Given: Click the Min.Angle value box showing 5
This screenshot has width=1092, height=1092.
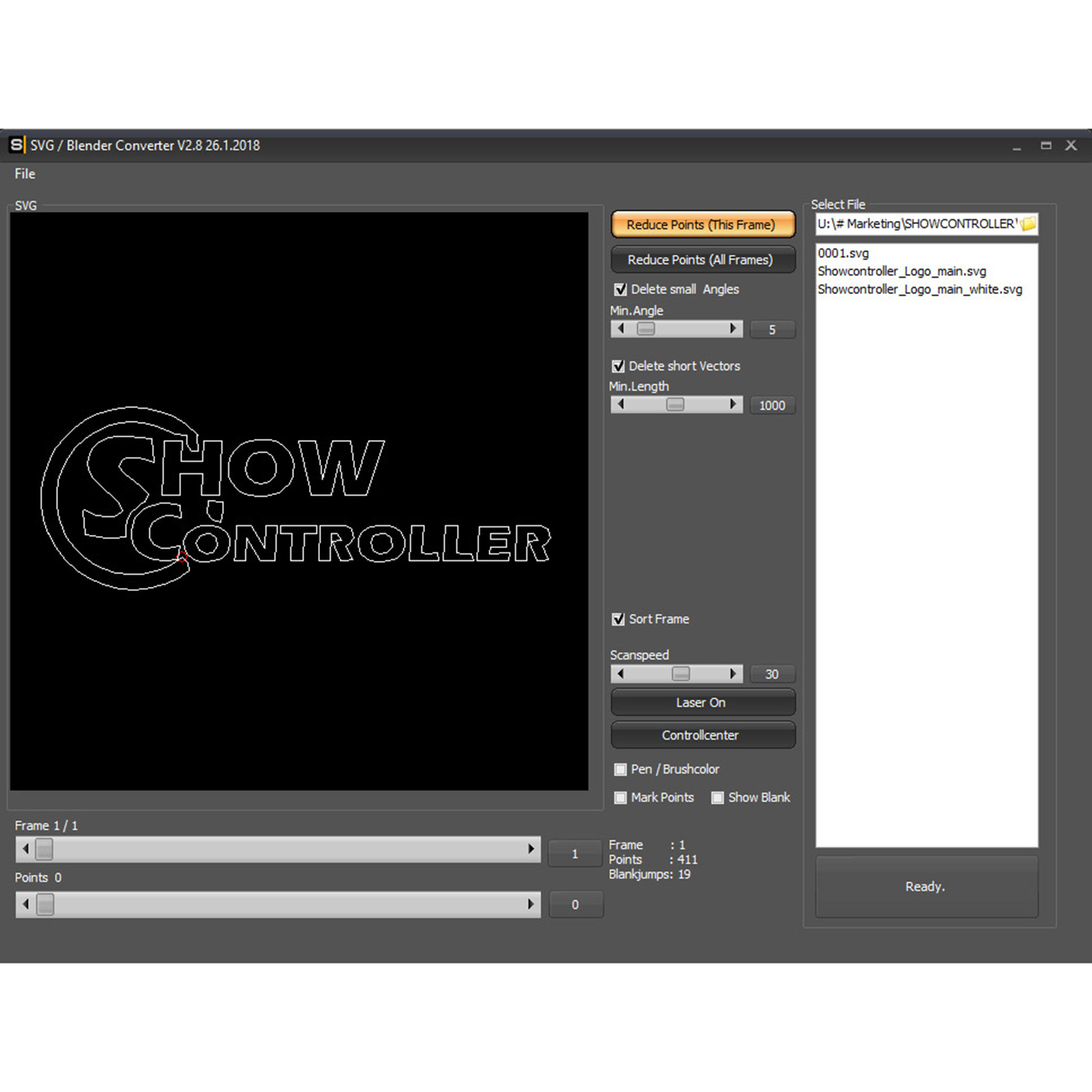Looking at the screenshot, I should (772, 329).
